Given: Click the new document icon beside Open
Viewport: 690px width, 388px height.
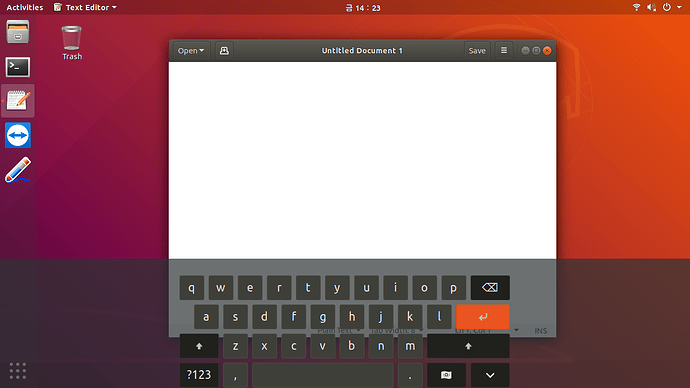Looking at the screenshot, I should click(x=224, y=51).
